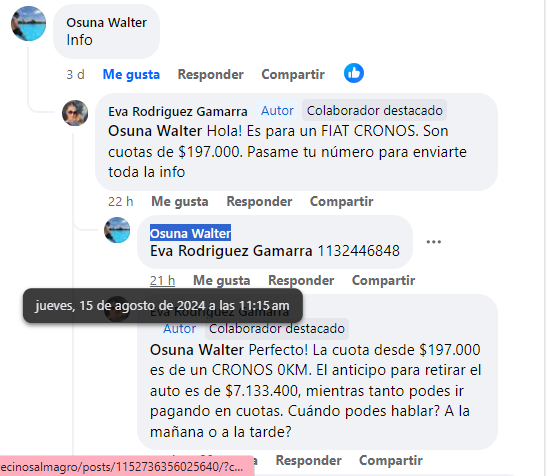This screenshot has height=476, width=546.
Task: Open Osuna Walter's avatar beside the phone number reply
Action: point(117,230)
